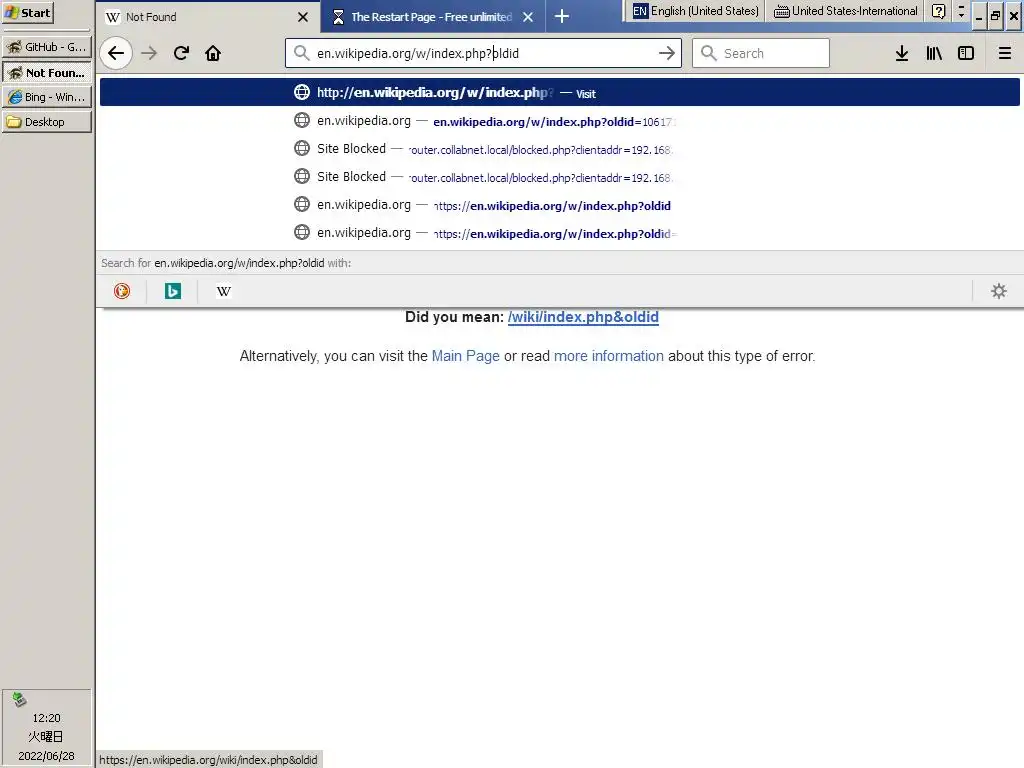Reload the current page
1024x768 pixels.
[x=182, y=54]
